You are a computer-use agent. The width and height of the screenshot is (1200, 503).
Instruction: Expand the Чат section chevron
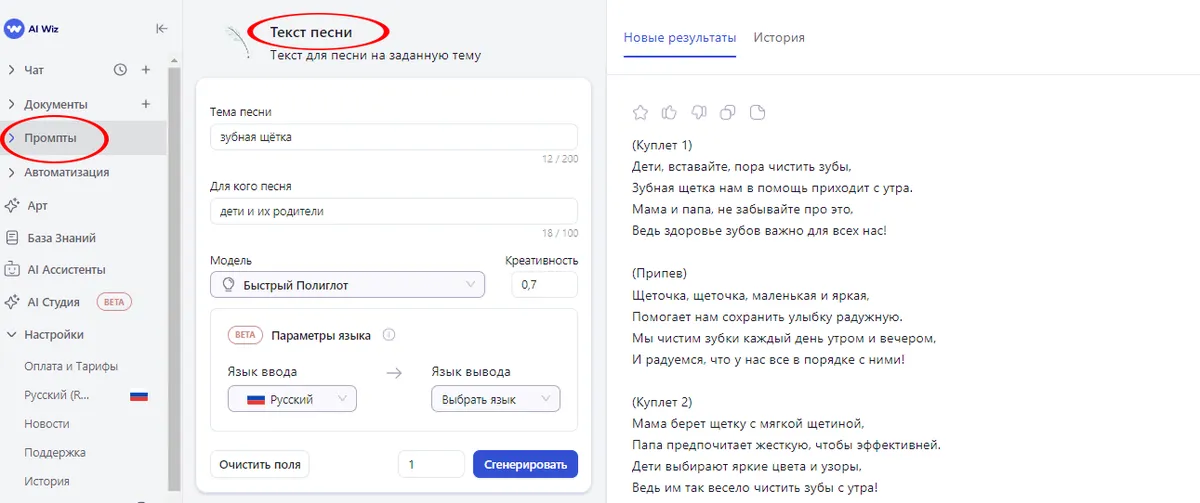coord(11,70)
